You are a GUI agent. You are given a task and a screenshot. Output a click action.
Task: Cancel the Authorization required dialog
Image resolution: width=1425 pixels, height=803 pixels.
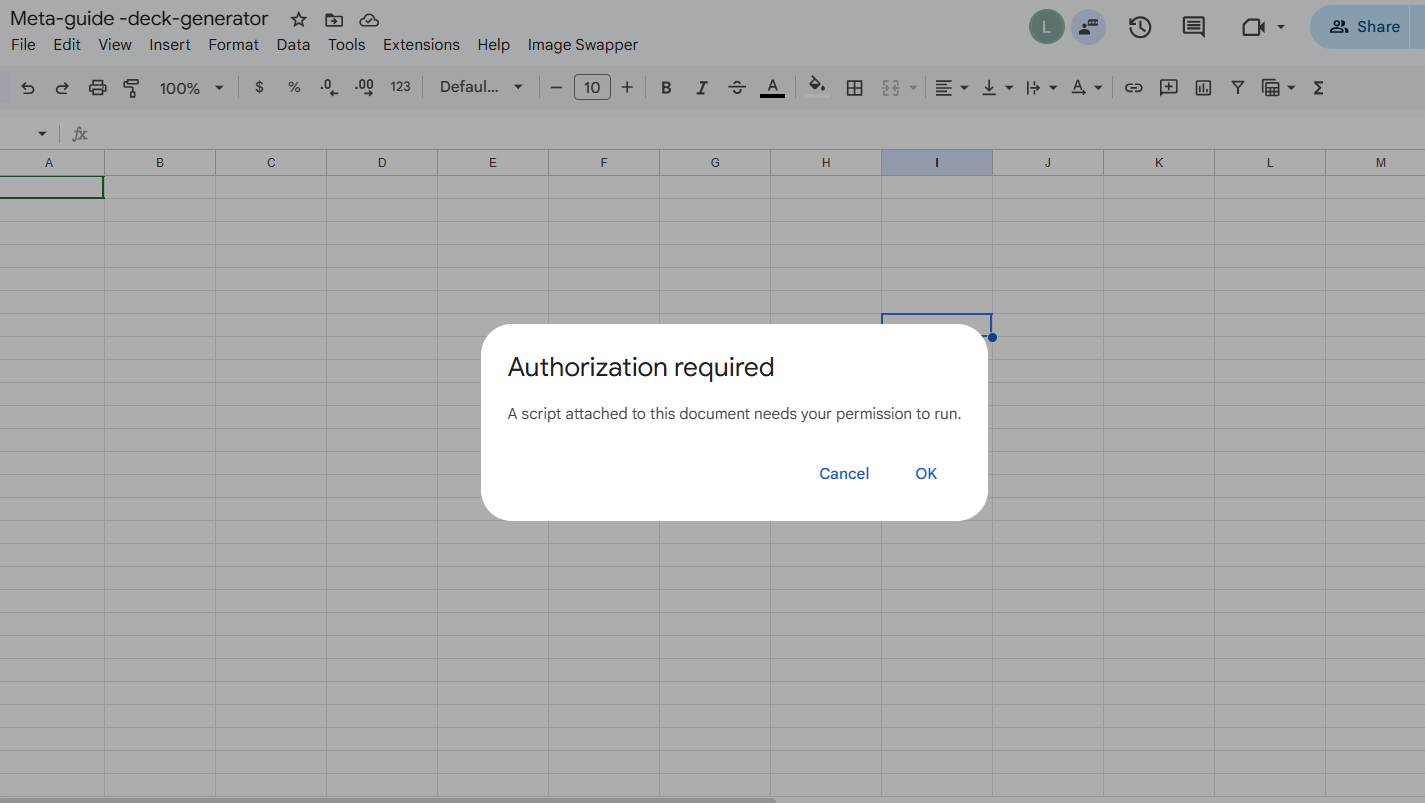pos(843,474)
